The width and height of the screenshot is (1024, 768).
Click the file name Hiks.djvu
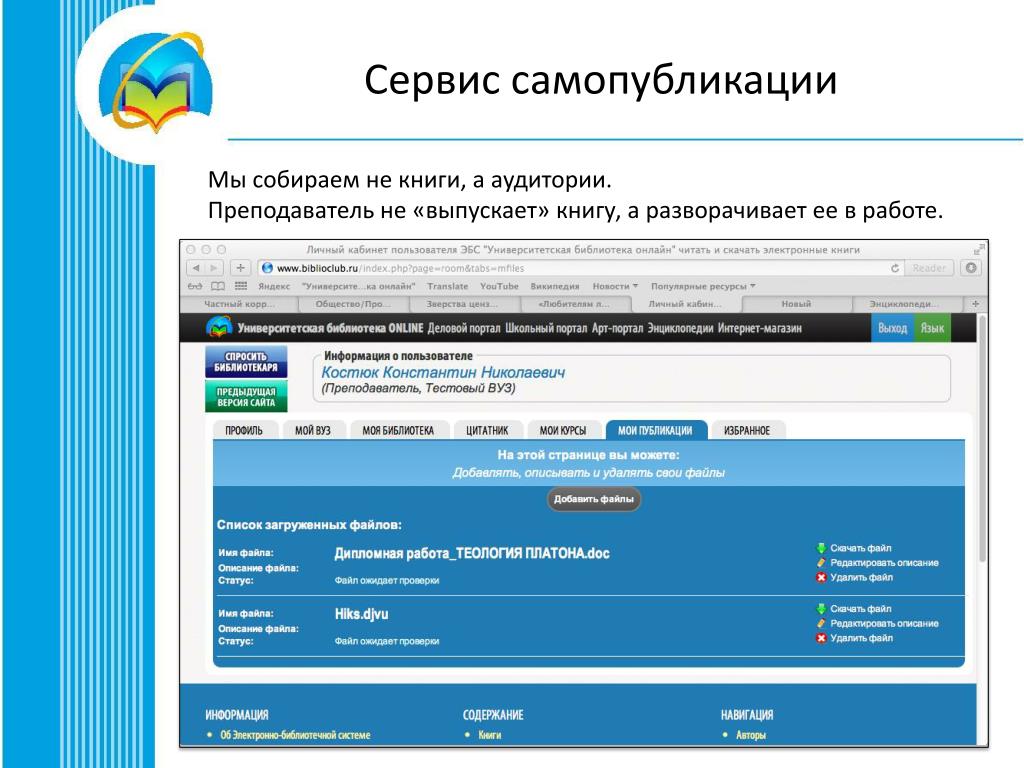[361, 614]
